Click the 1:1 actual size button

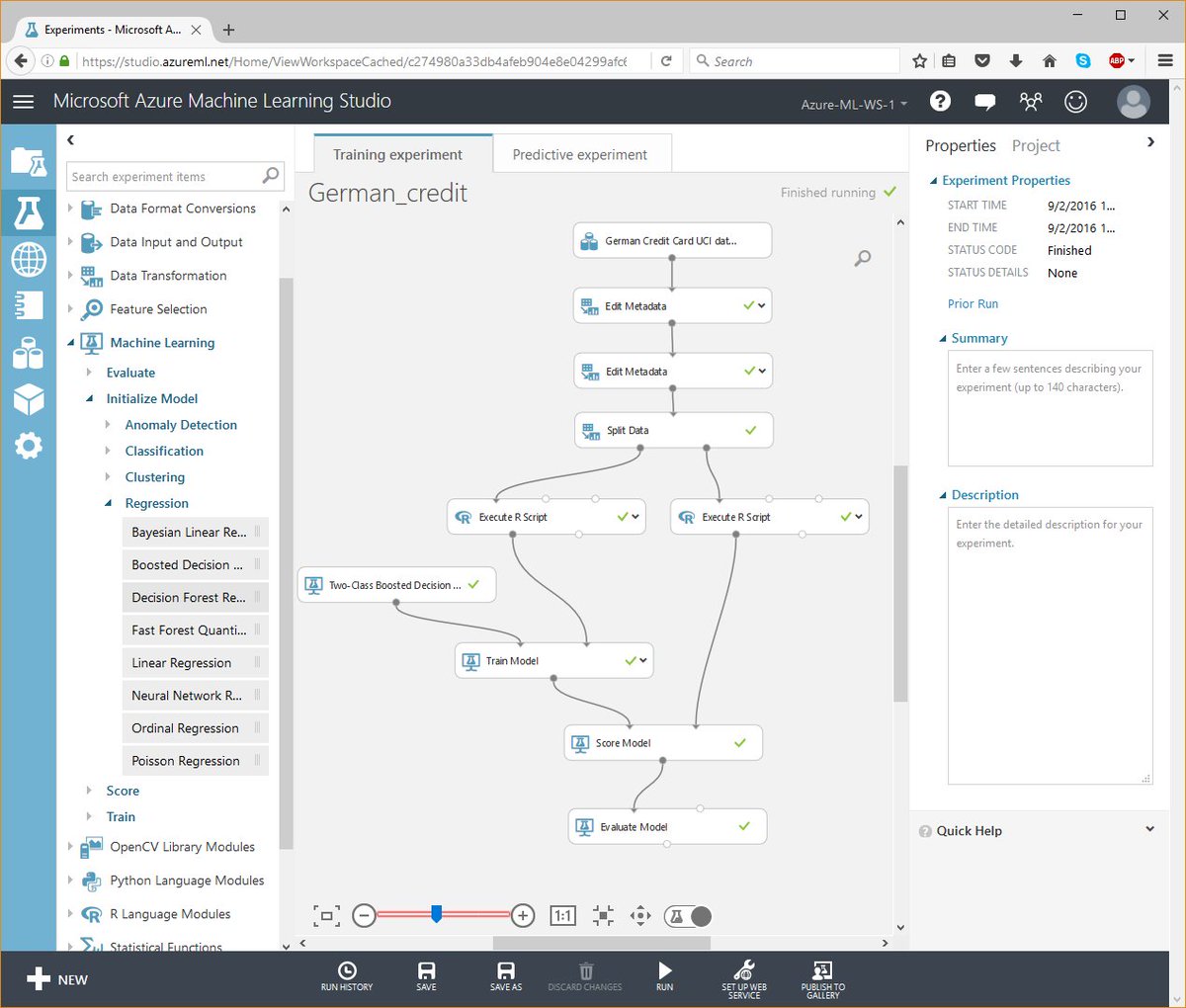click(x=562, y=916)
